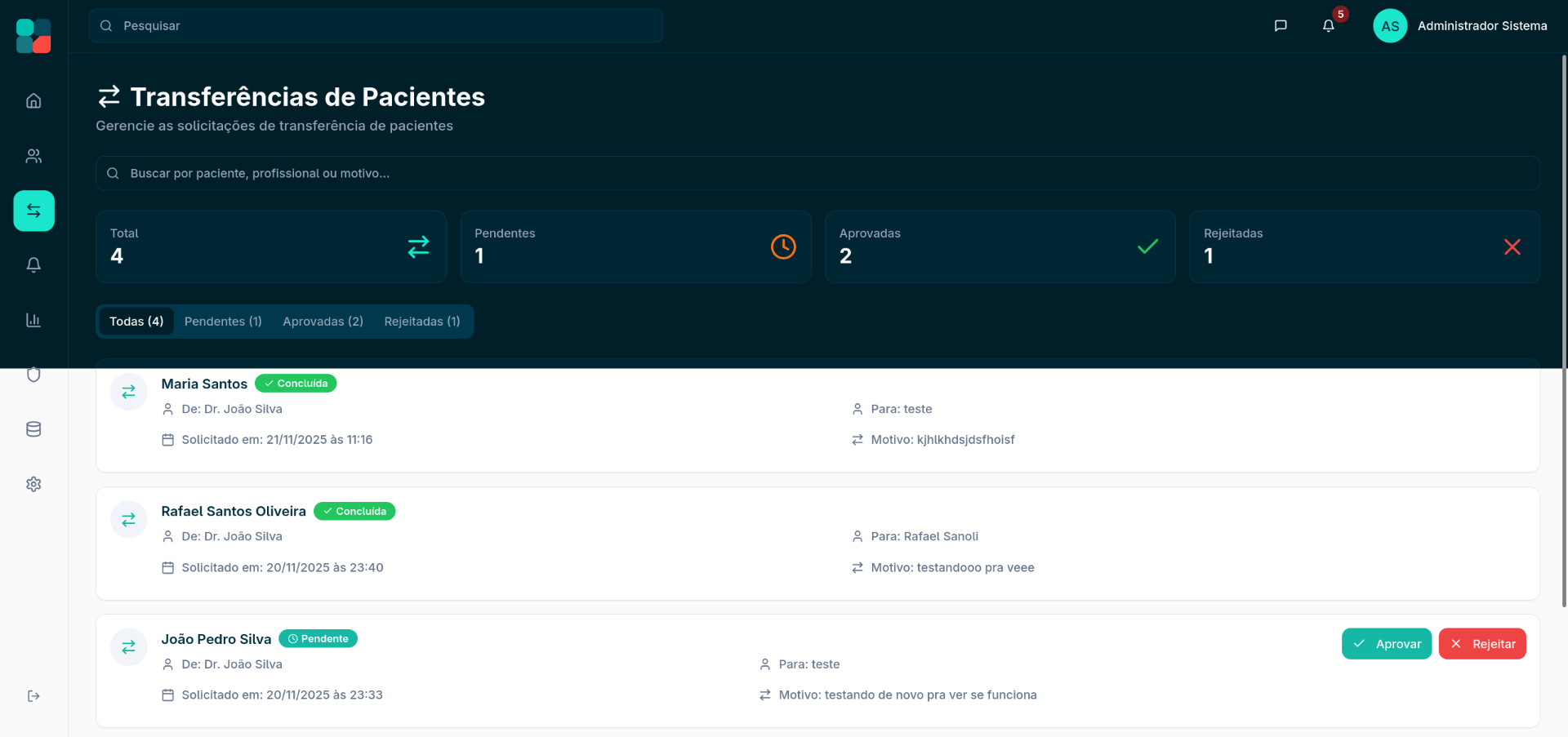Switch to the Aprovadas (2) tab
Image resolution: width=1568 pixels, height=737 pixels.
tap(323, 322)
